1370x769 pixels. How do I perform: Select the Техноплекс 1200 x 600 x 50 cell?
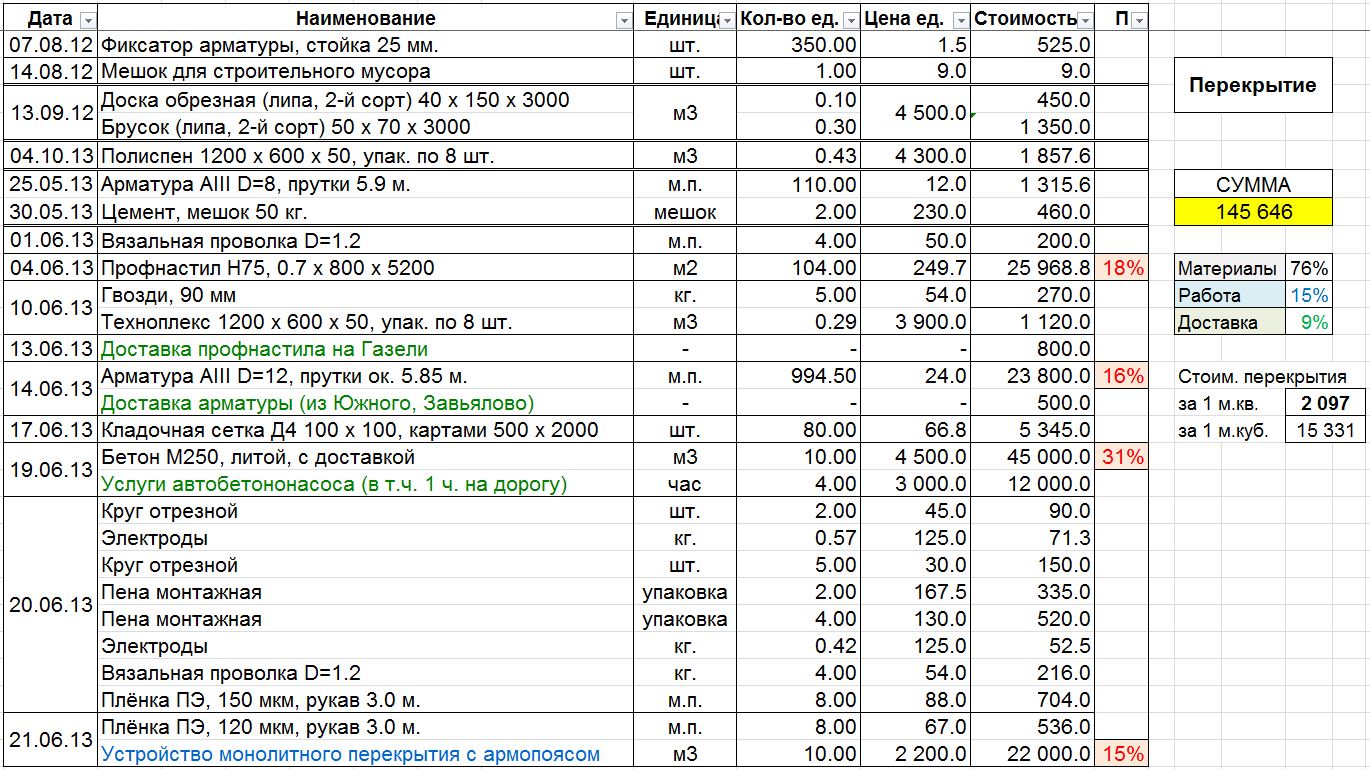point(366,322)
